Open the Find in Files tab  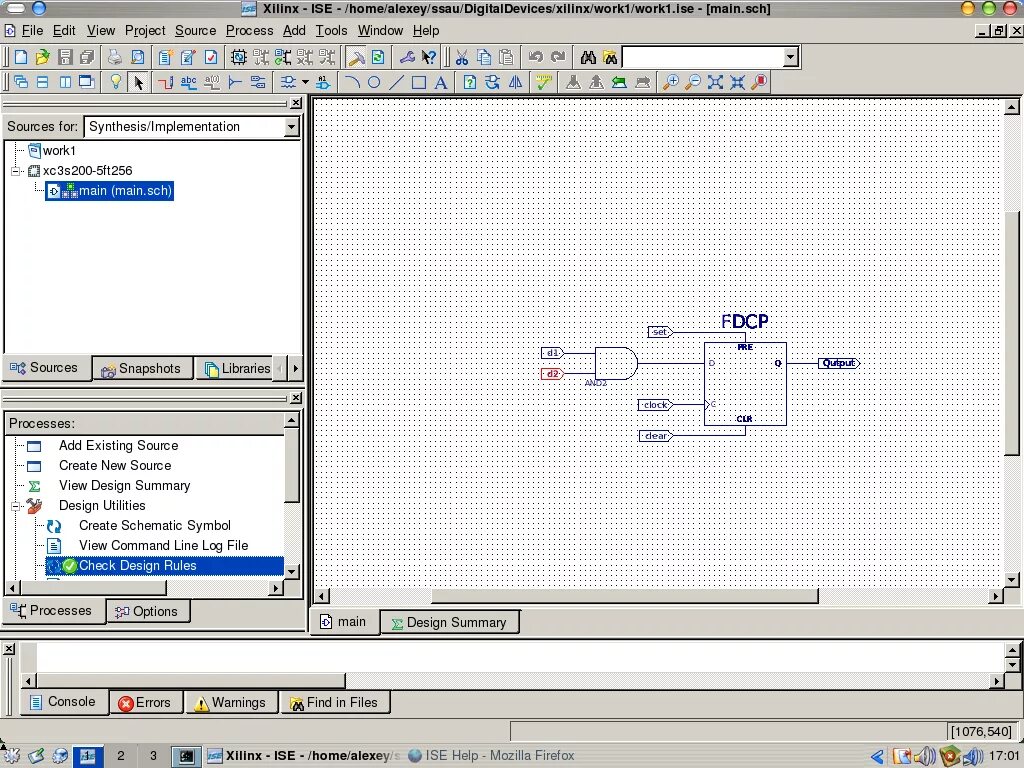[x=334, y=703]
